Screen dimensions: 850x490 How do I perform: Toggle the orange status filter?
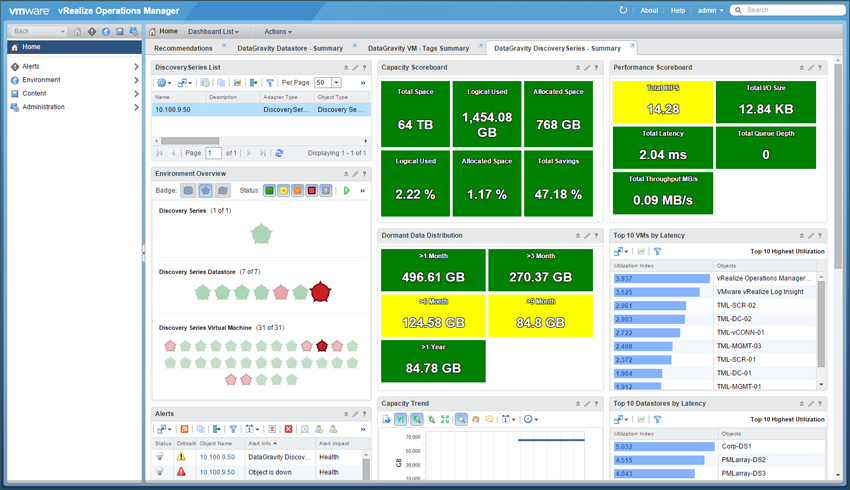pyautogui.click(x=298, y=190)
